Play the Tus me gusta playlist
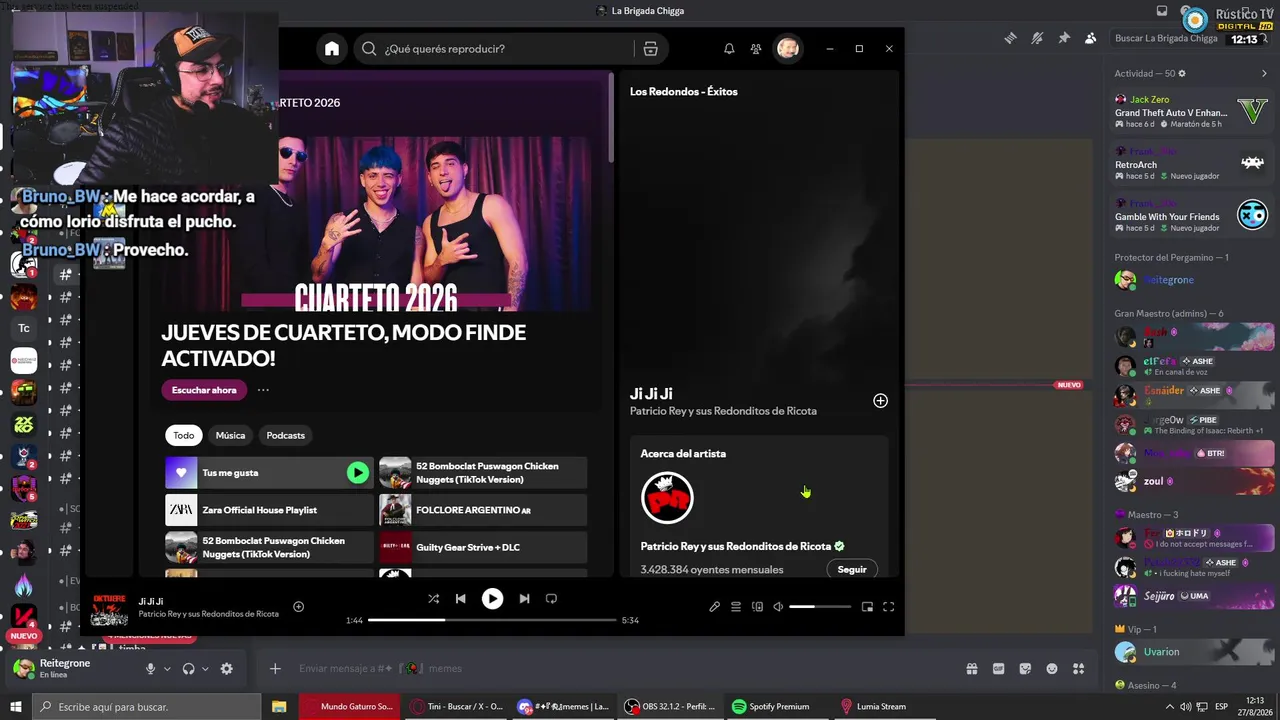Screen dimensions: 1280x720 click(357, 473)
